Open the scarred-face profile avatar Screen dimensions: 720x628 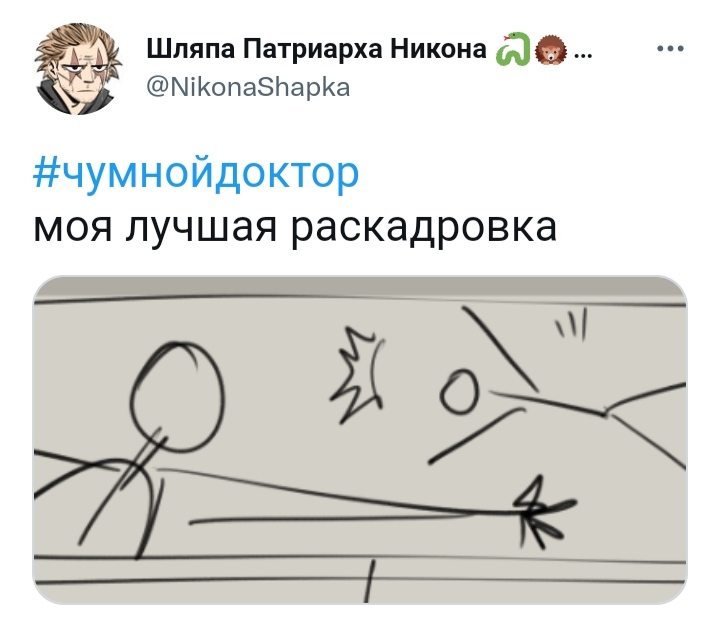[77, 69]
